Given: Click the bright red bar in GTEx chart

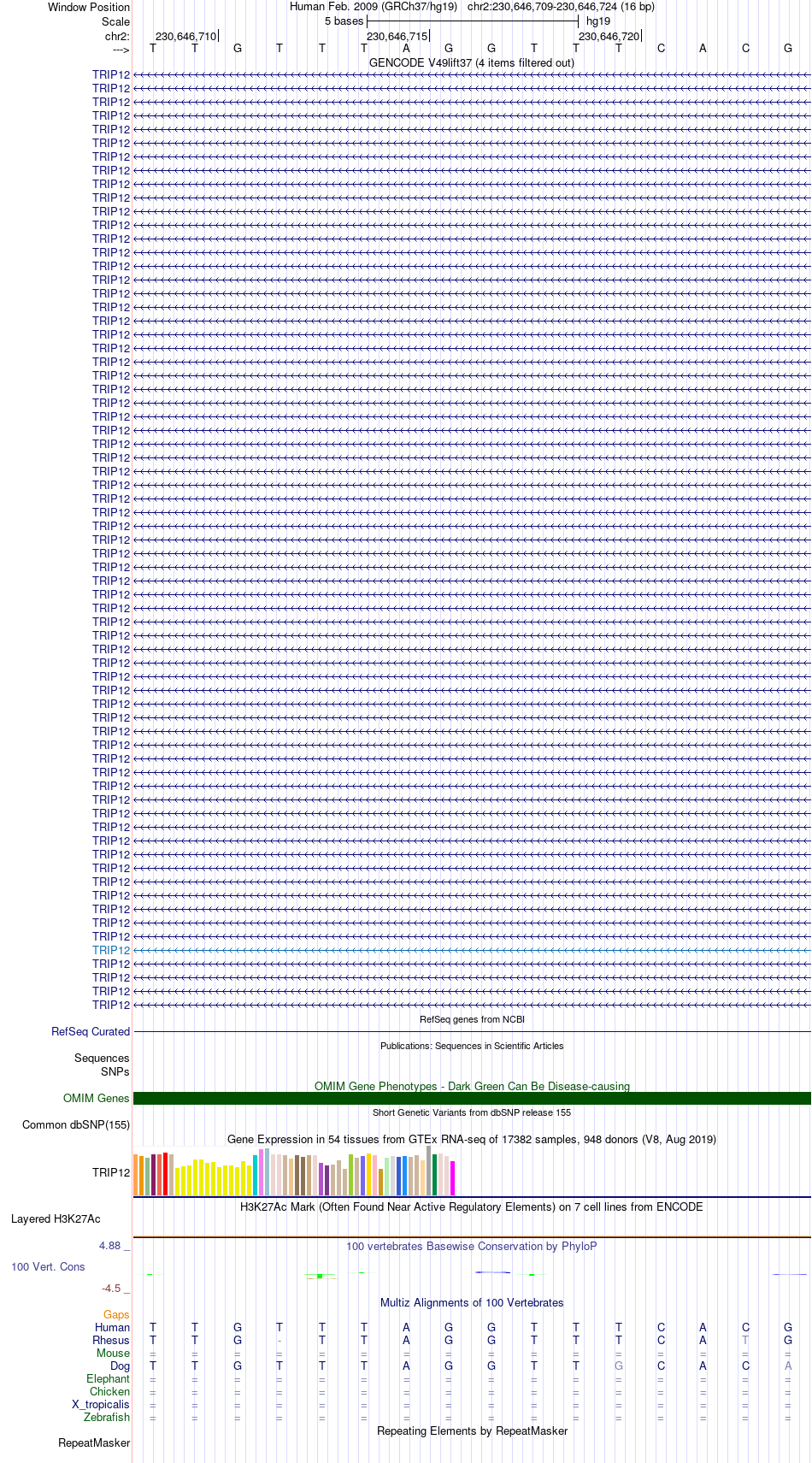Looking at the screenshot, I should (x=165, y=1174).
